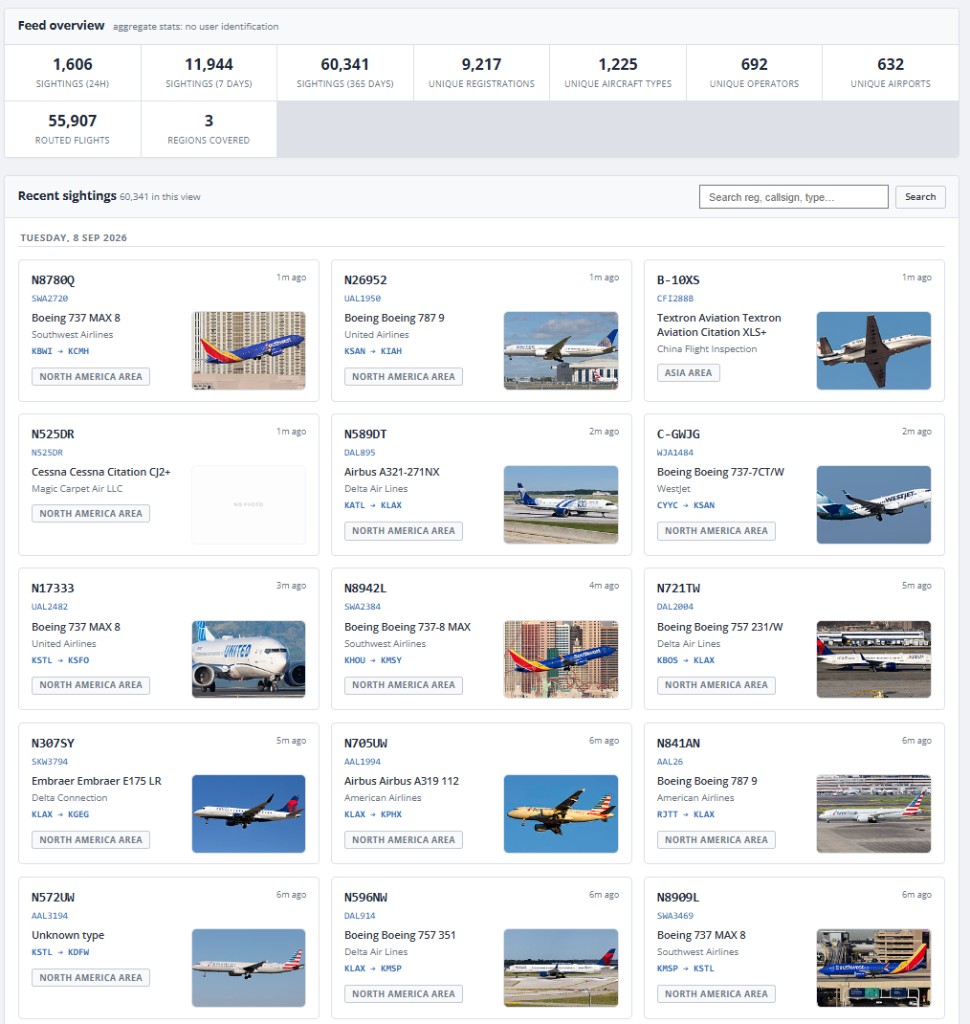Open the N26952 United 787 photo
The height and width of the screenshot is (1024, 970).
(560, 351)
